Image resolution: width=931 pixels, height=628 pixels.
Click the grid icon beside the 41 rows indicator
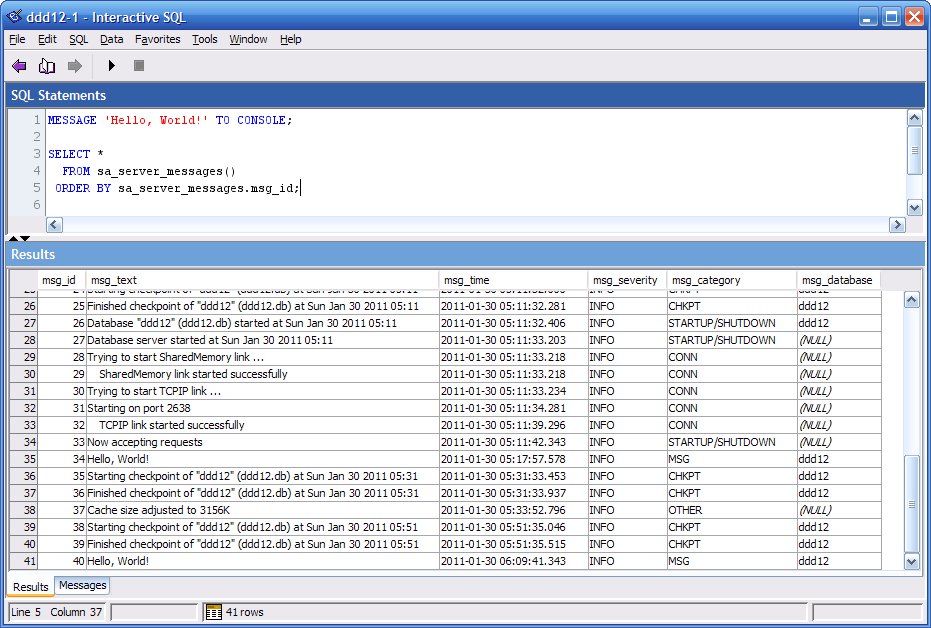click(x=213, y=610)
